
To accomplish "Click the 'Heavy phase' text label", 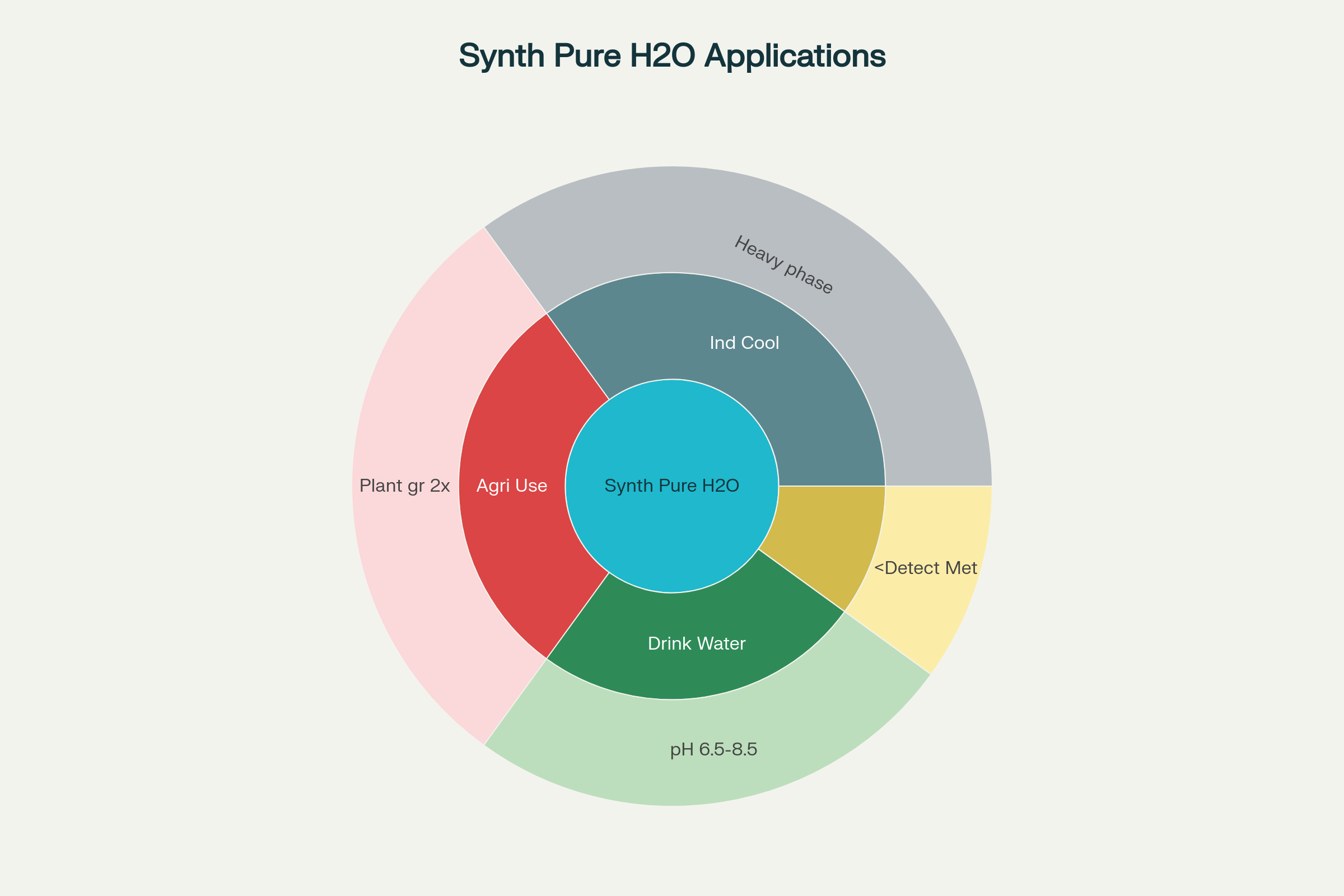I will tap(783, 265).
